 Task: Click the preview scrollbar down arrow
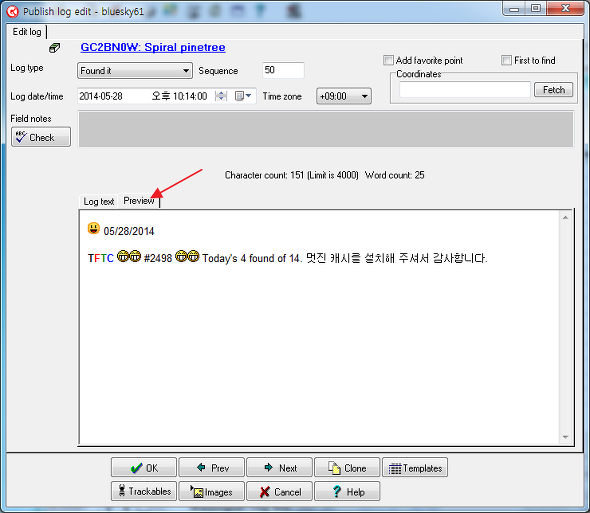click(x=565, y=437)
